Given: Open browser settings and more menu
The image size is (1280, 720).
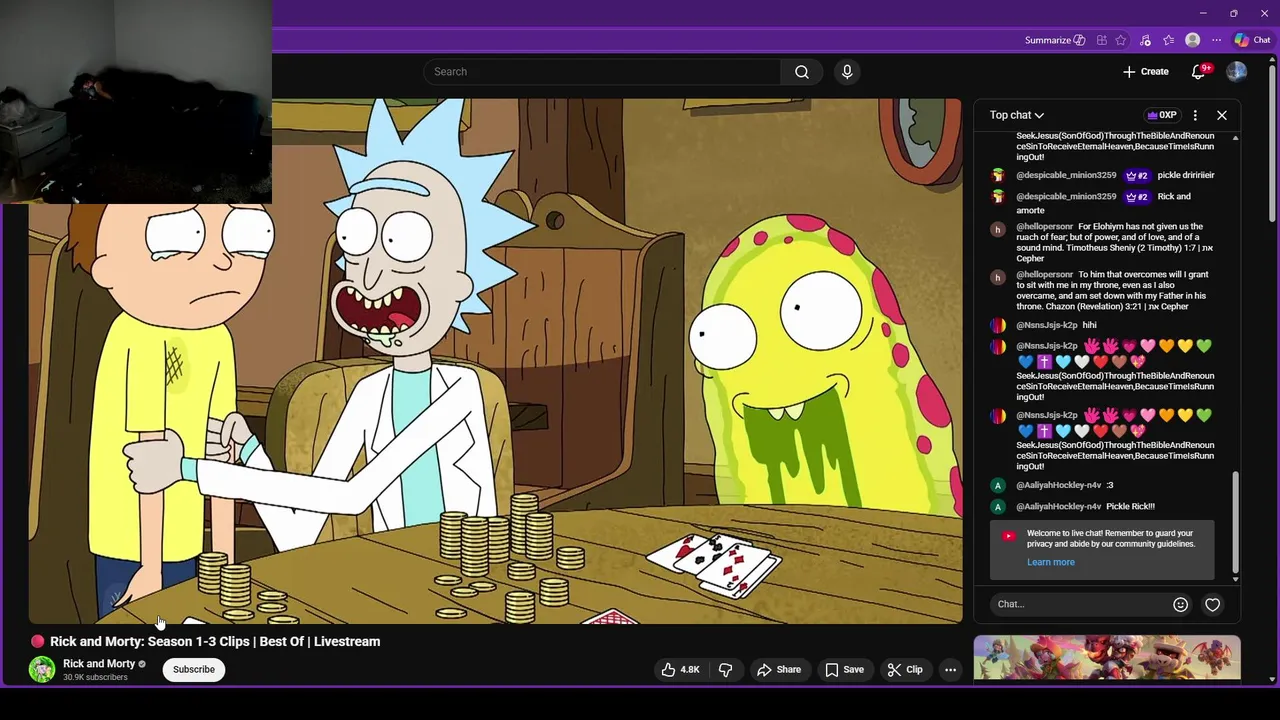Looking at the screenshot, I should pos(1216,40).
